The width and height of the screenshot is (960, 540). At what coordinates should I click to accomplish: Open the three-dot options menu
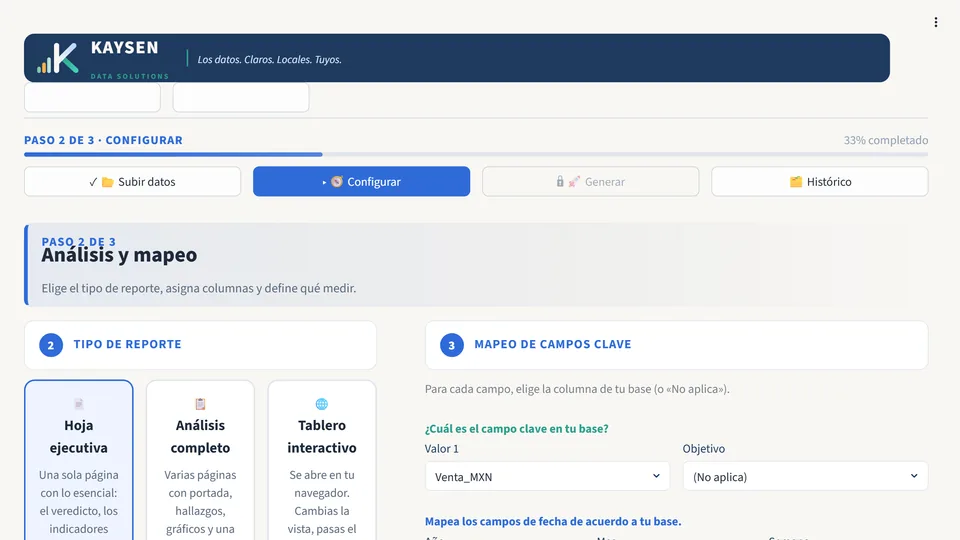click(936, 22)
